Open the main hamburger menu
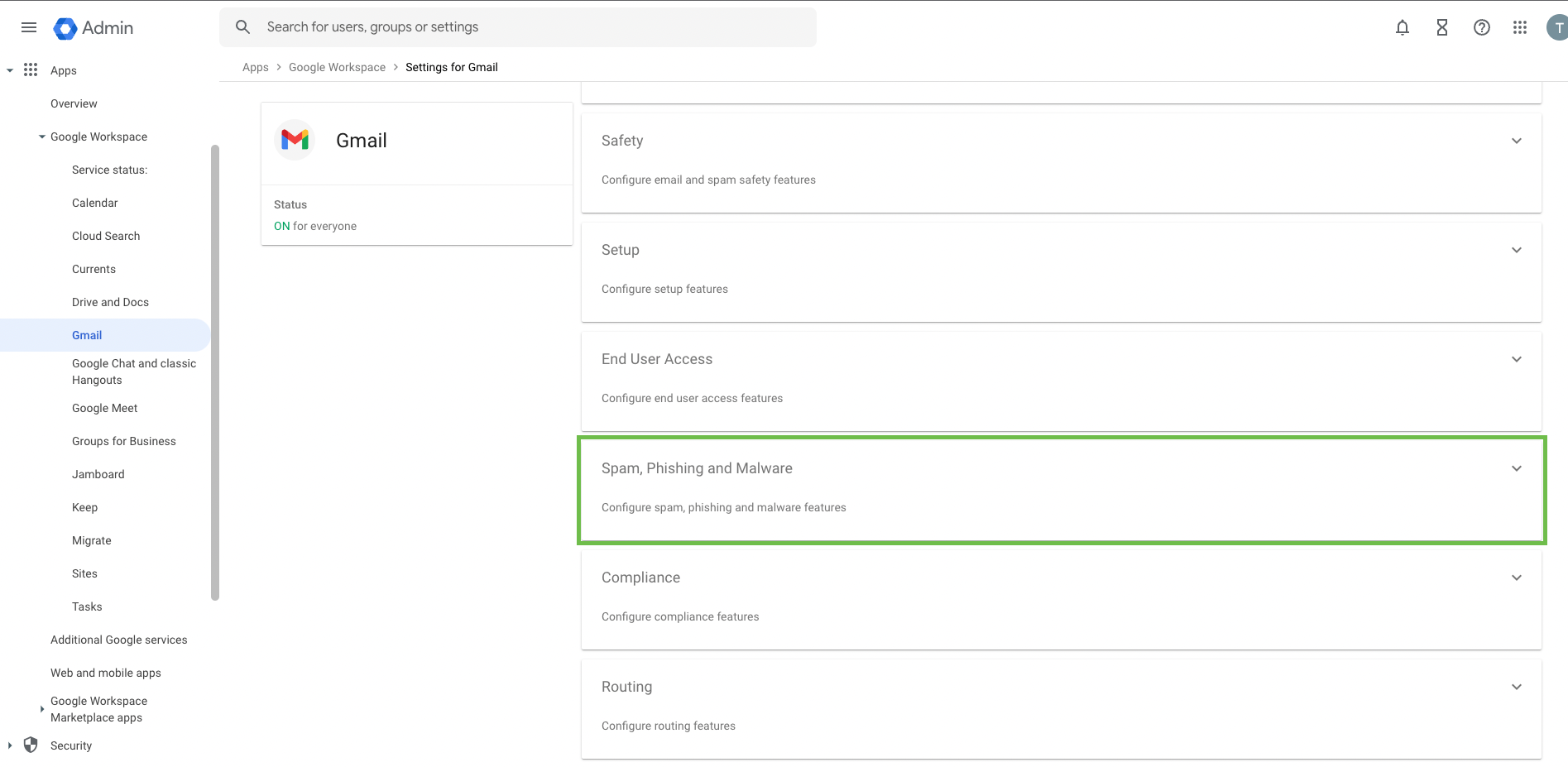Image resolution: width=1568 pixels, height=767 pixels. (29, 27)
